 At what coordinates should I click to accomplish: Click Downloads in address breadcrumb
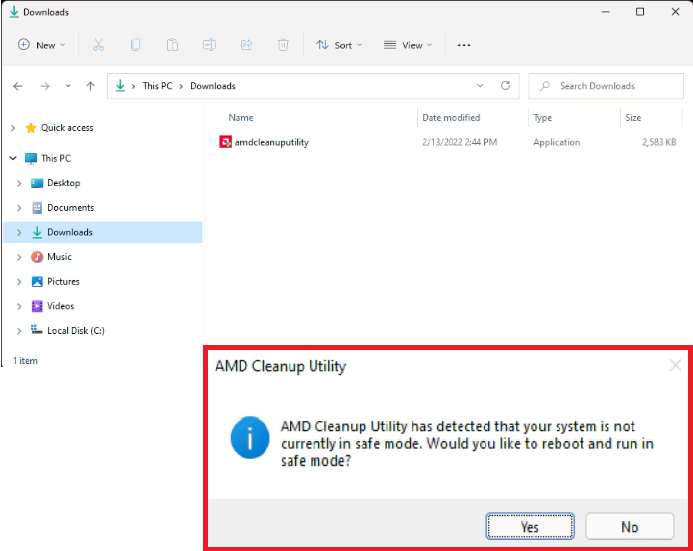pos(213,86)
